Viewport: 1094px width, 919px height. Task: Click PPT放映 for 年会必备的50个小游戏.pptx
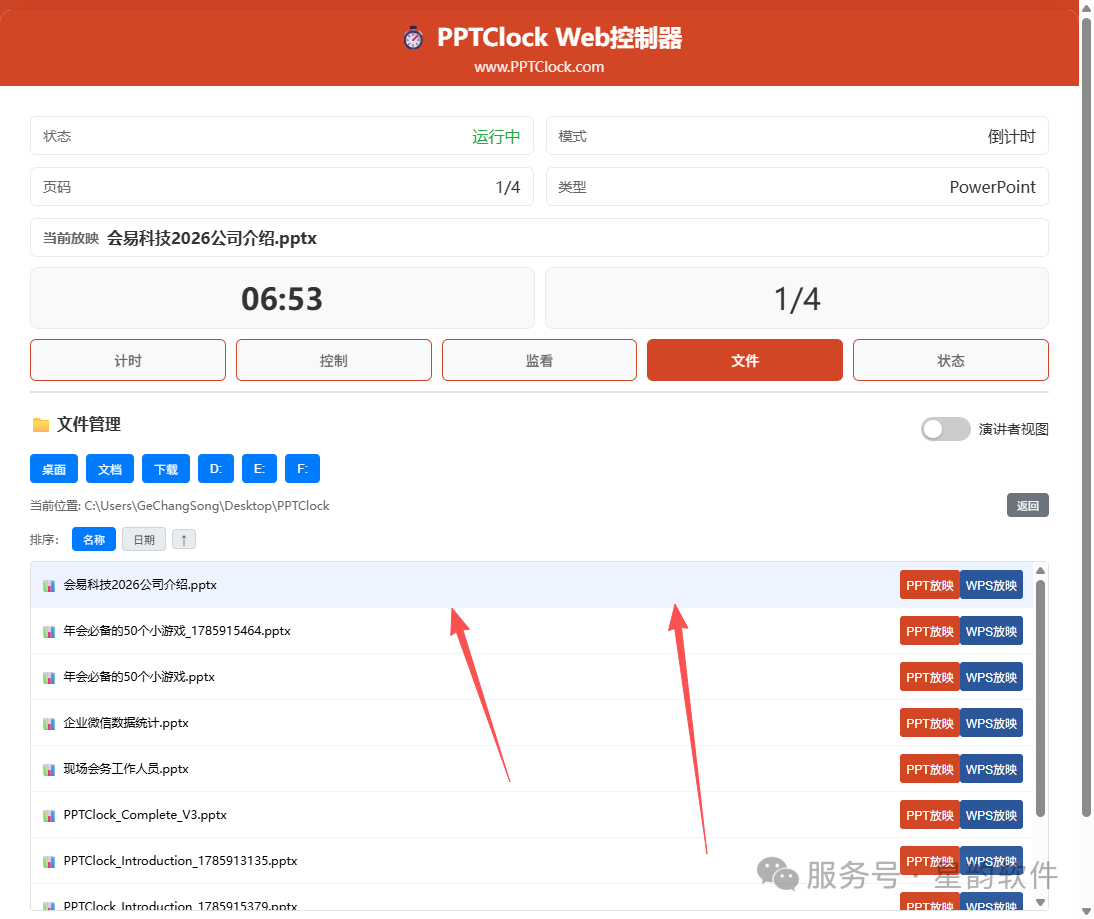click(x=929, y=677)
